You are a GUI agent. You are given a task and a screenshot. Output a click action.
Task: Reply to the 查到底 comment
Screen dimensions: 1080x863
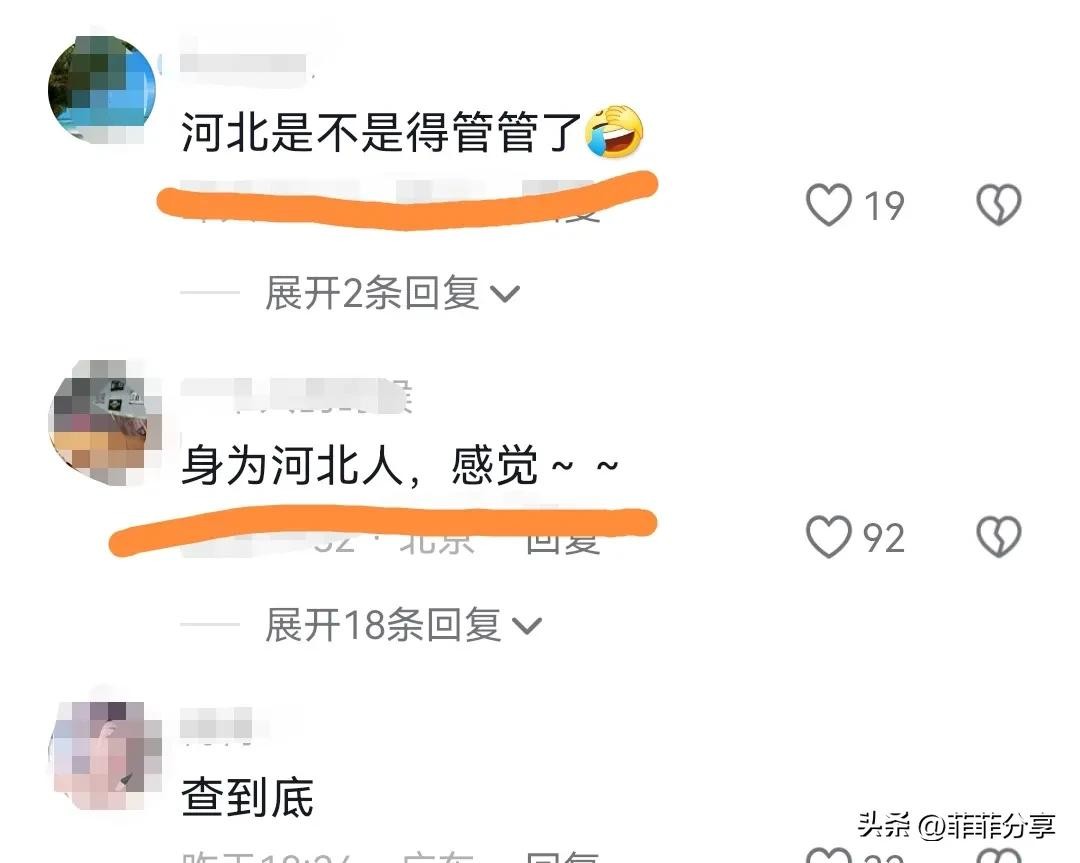tap(563, 857)
